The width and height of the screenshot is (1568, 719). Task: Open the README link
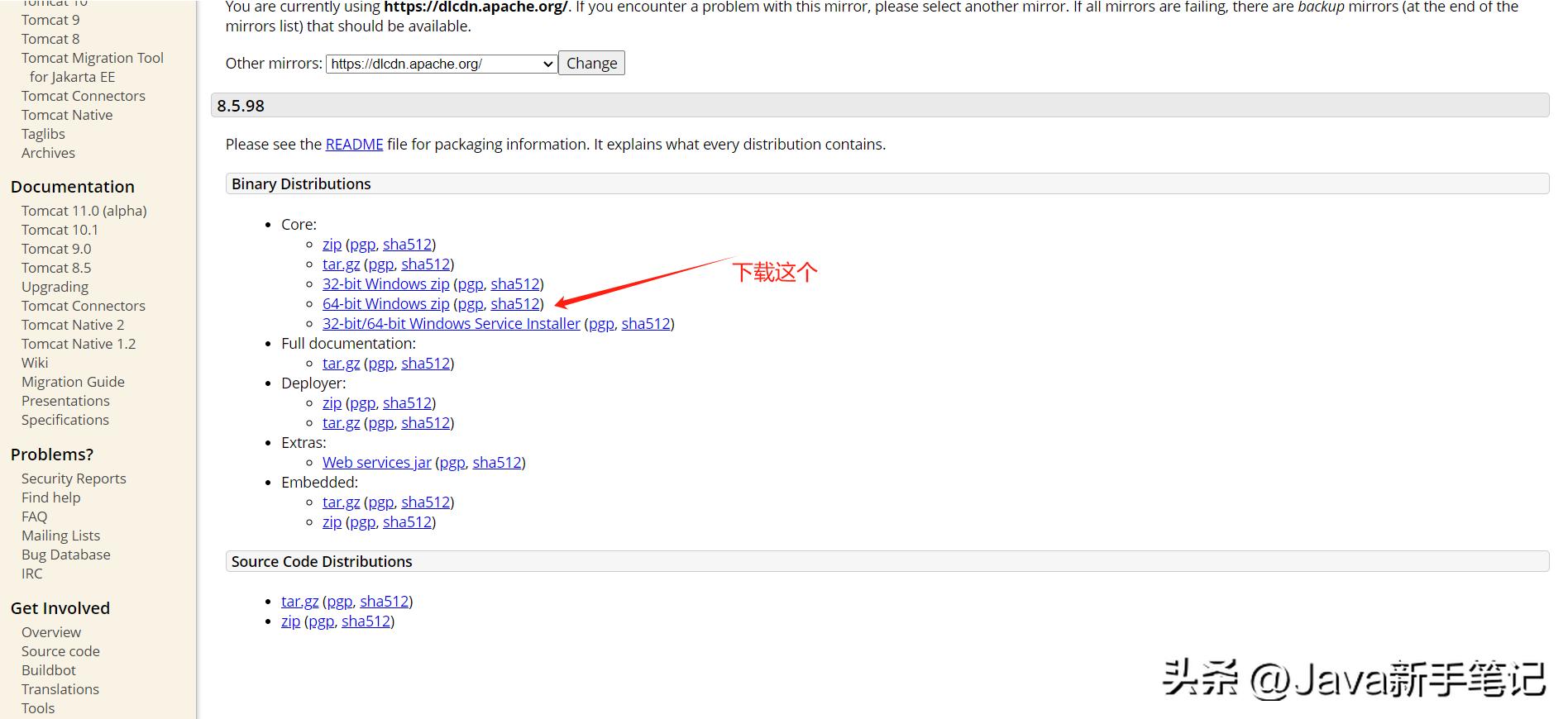(354, 145)
